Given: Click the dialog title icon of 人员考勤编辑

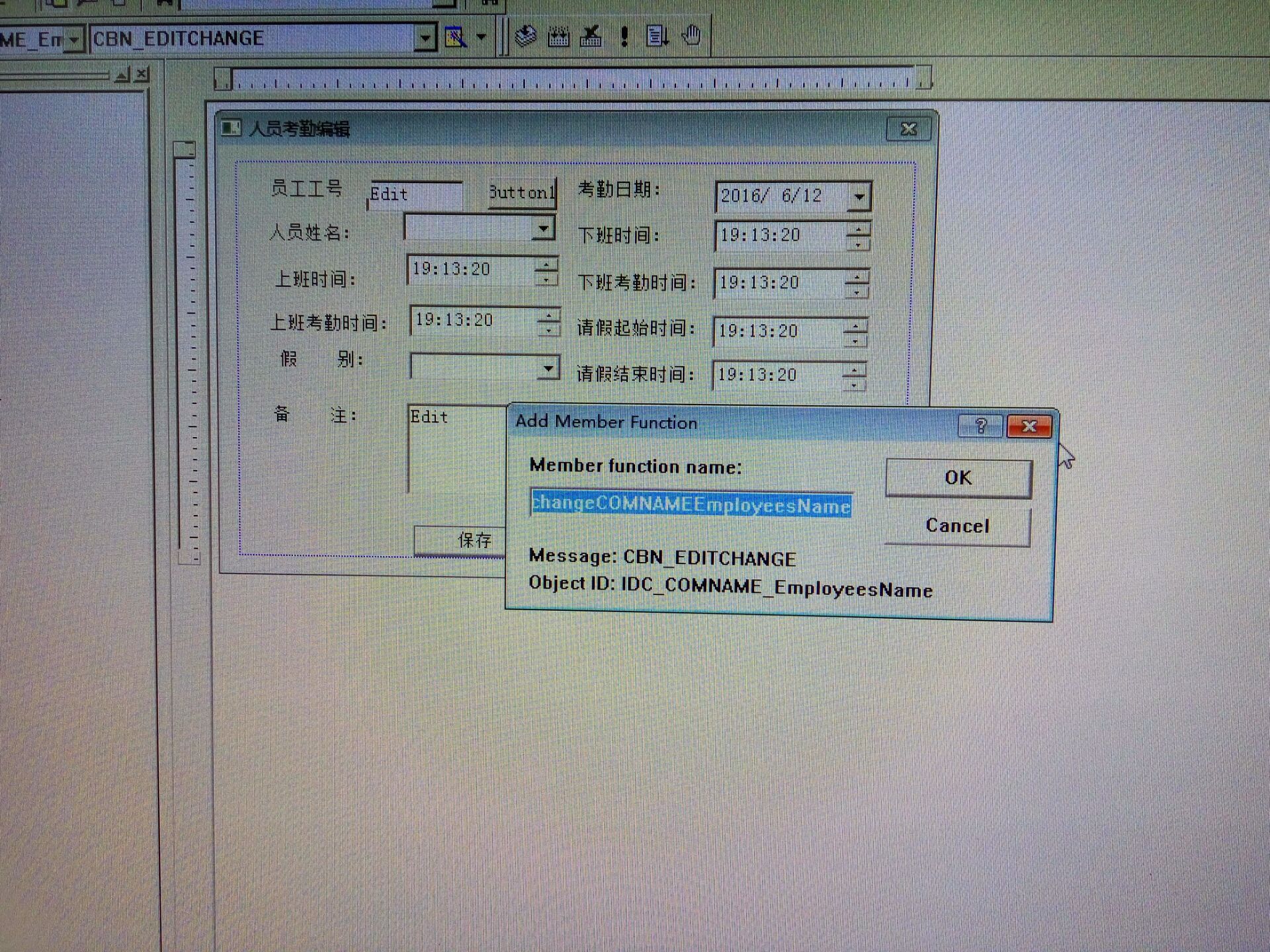Looking at the screenshot, I should pos(231,127).
